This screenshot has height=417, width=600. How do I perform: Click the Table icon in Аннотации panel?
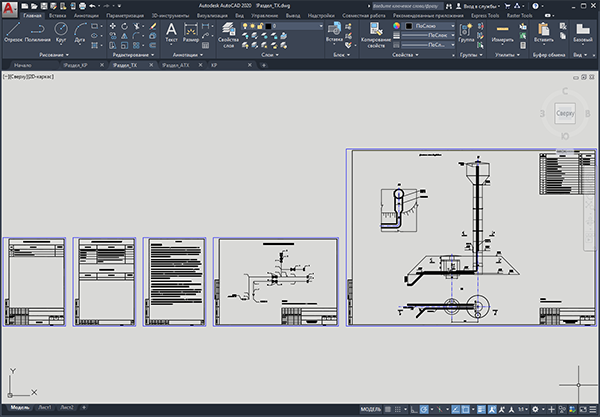[x=205, y=46]
